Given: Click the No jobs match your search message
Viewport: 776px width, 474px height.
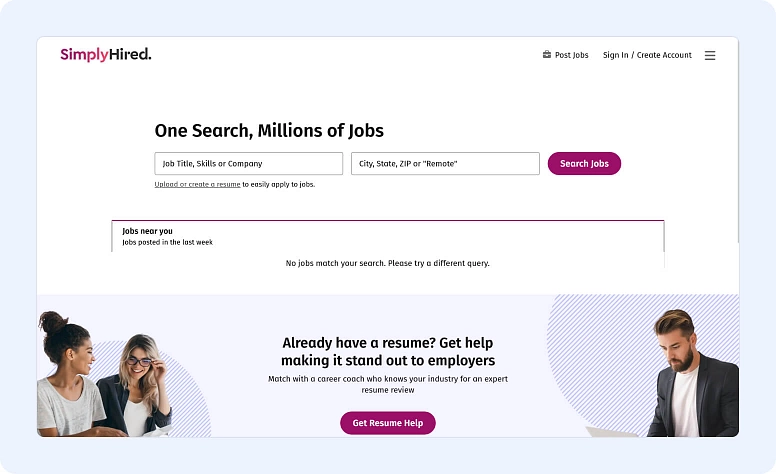Looking at the screenshot, I should pos(388,263).
